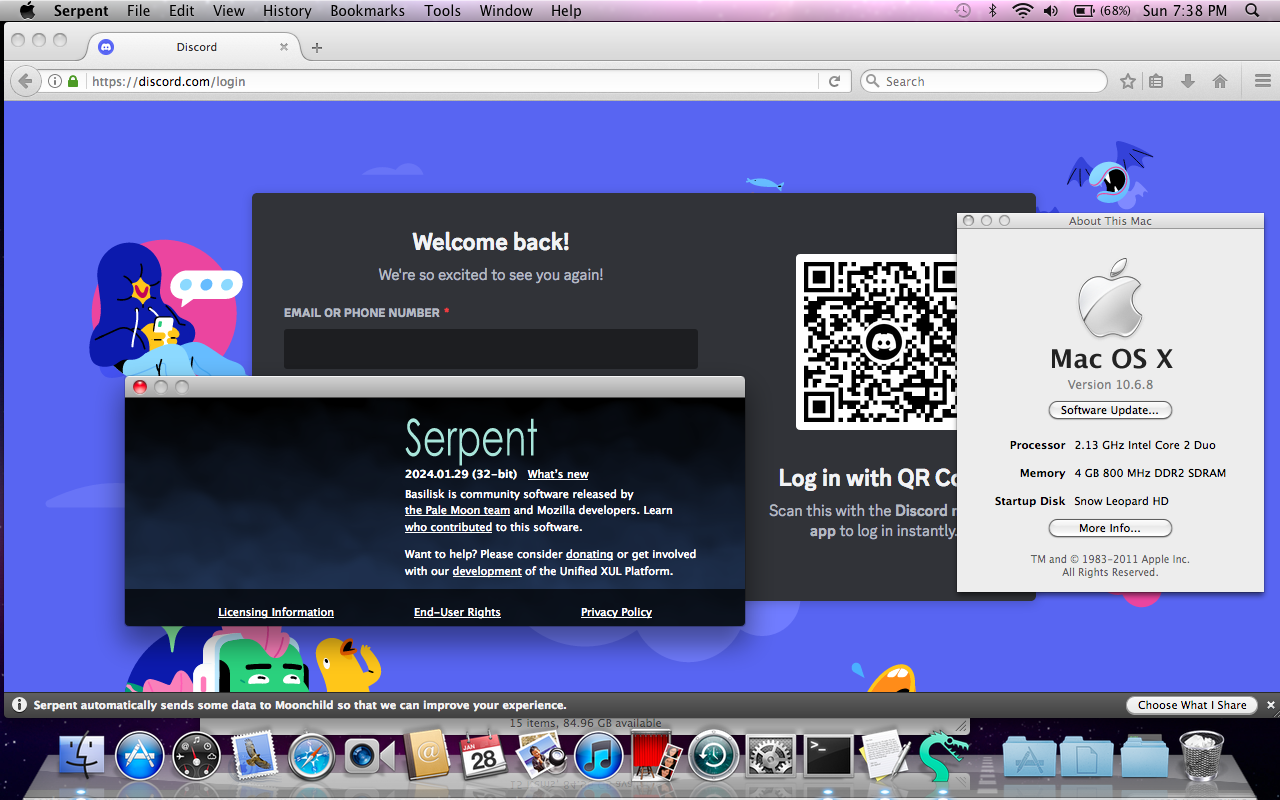Check the battery status in the menu bar
This screenshot has width=1280, height=800.
coord(1102,11)
